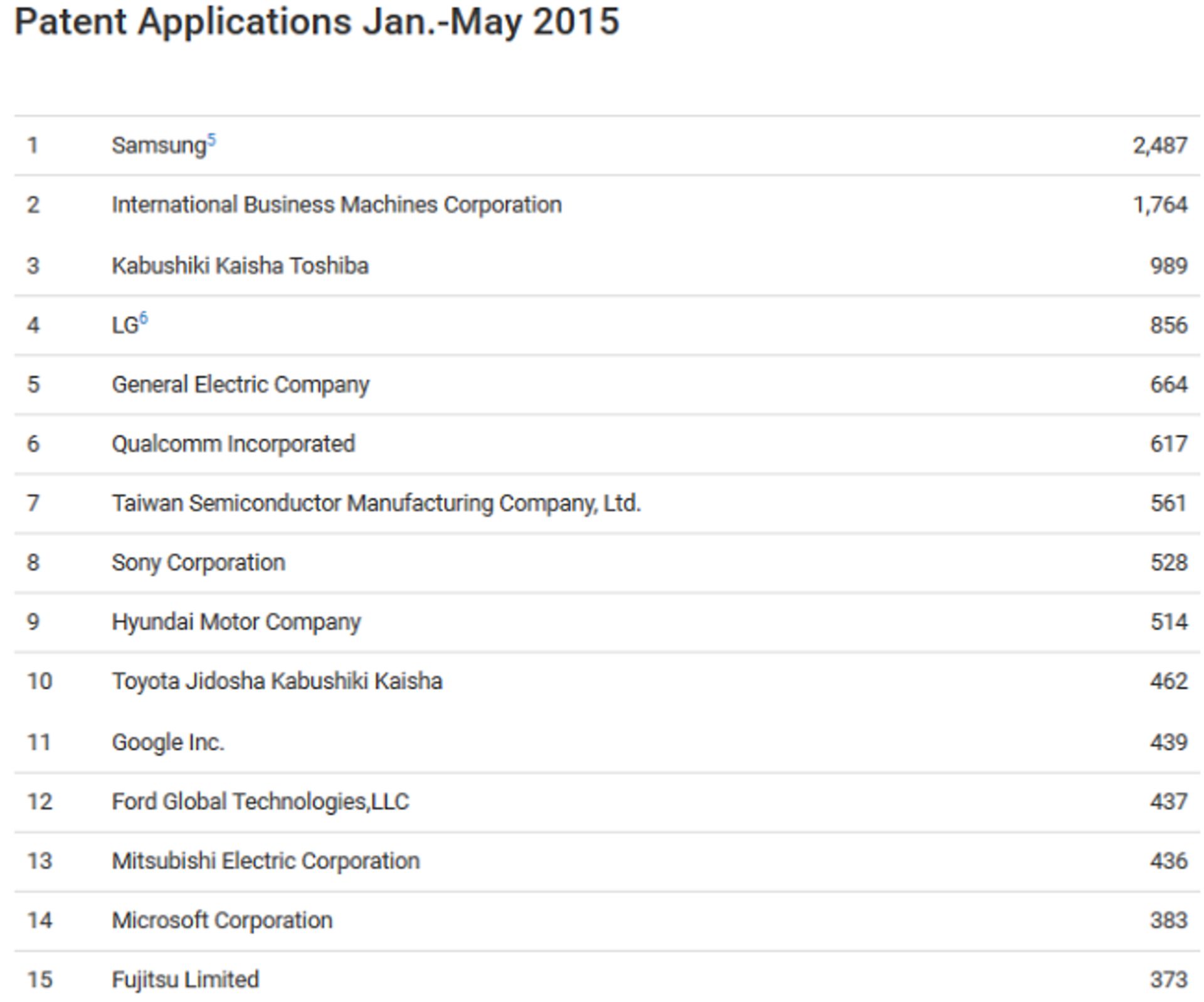Image resolution: width=1204 pixels, height=1002 pixels.
Task: Click International Business Machines Corporation name
Action: point(336,205)
